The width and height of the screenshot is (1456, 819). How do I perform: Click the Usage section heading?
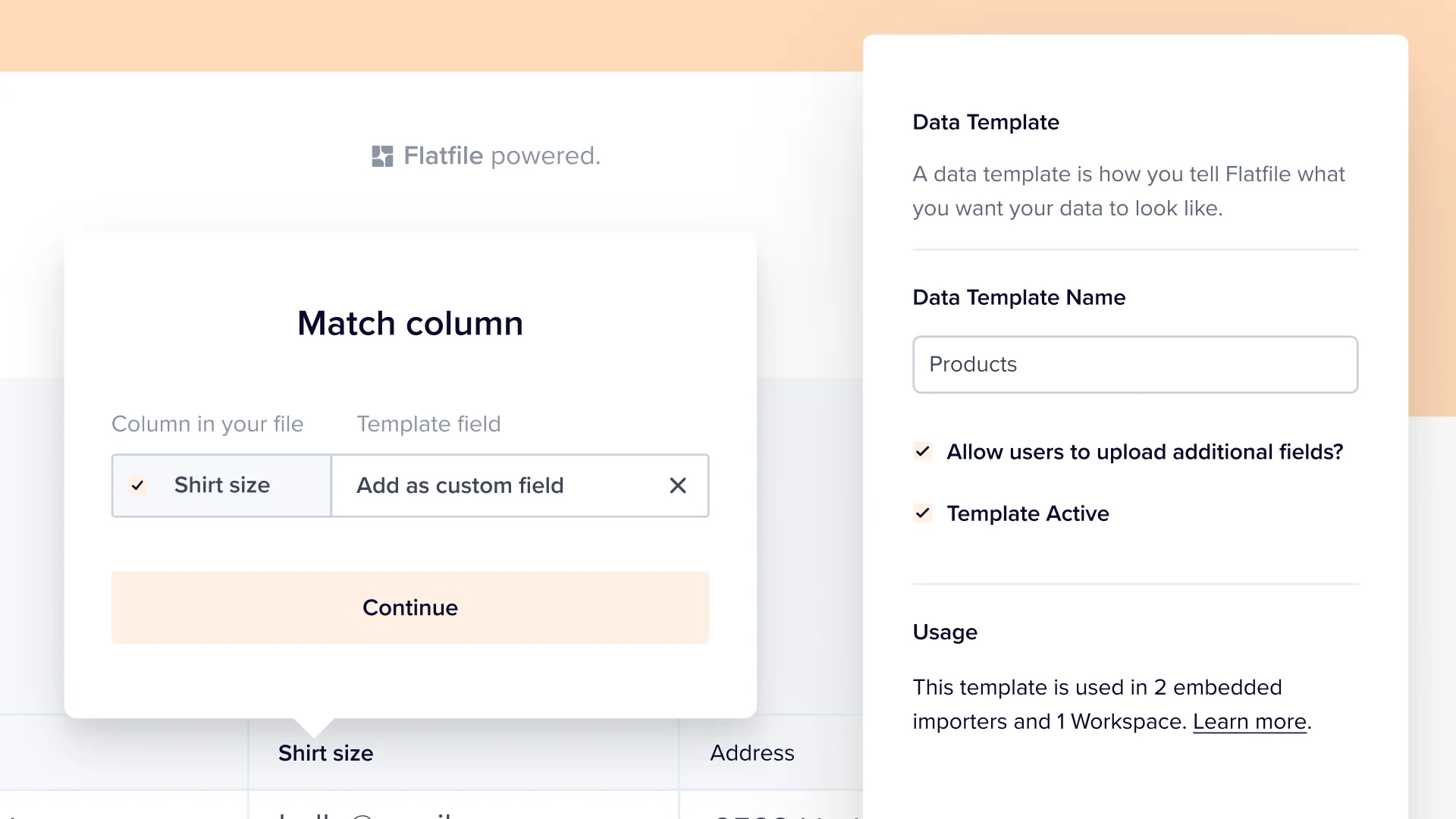tap(944, 632)
